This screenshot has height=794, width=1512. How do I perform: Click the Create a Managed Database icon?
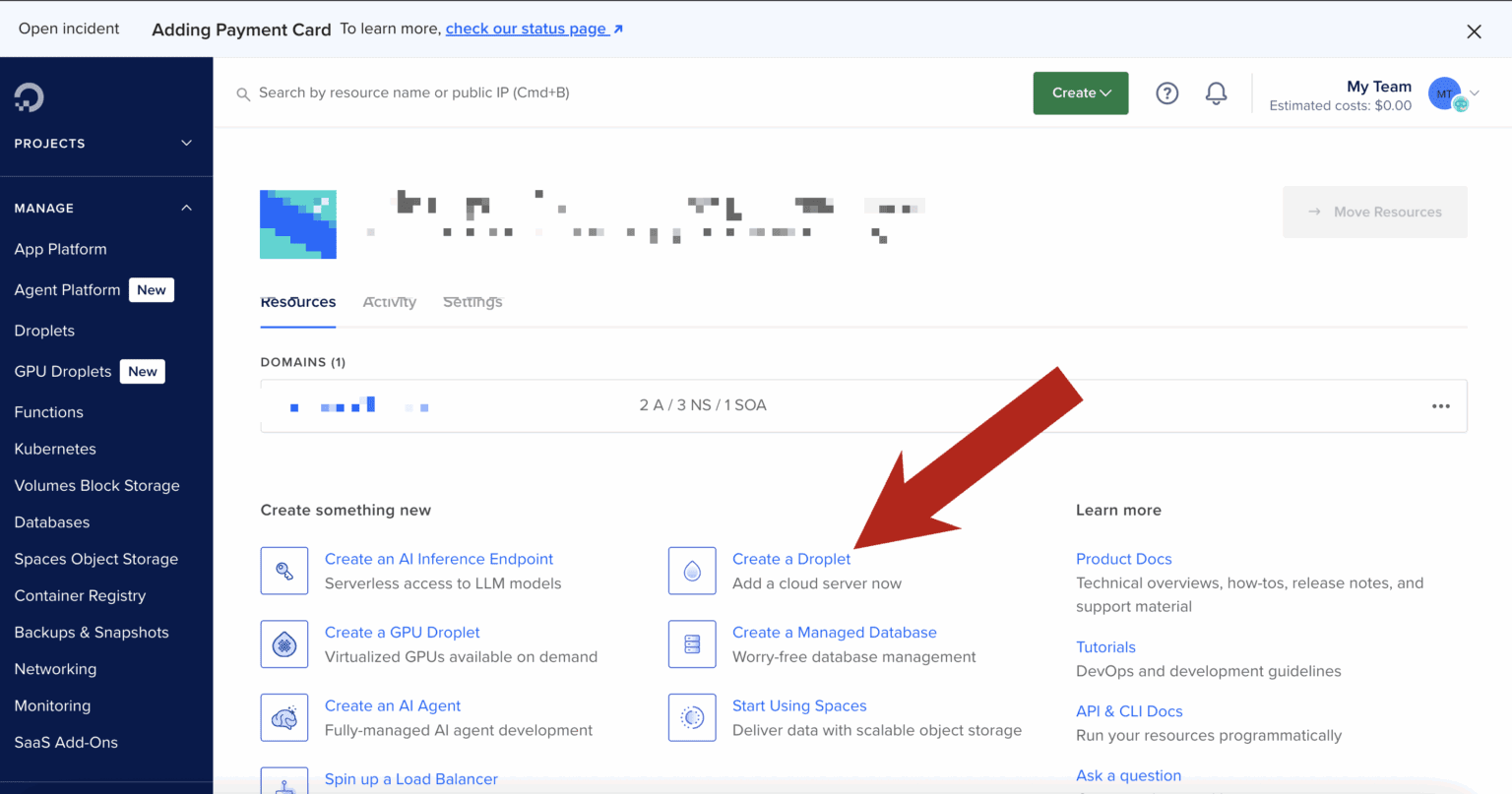pyautogui.click(x=692, y=644)
